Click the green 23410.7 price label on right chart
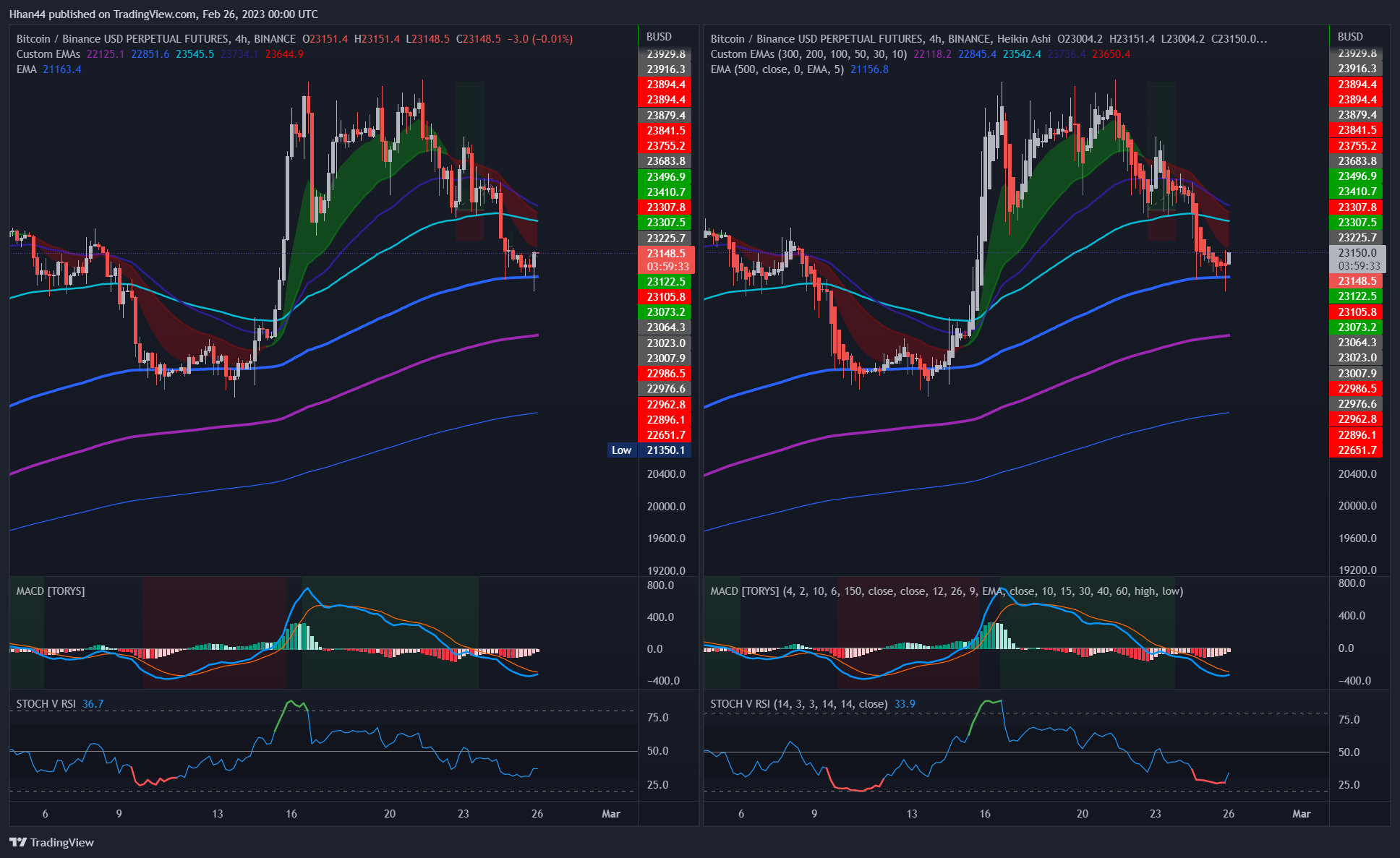 (1357, 192)
